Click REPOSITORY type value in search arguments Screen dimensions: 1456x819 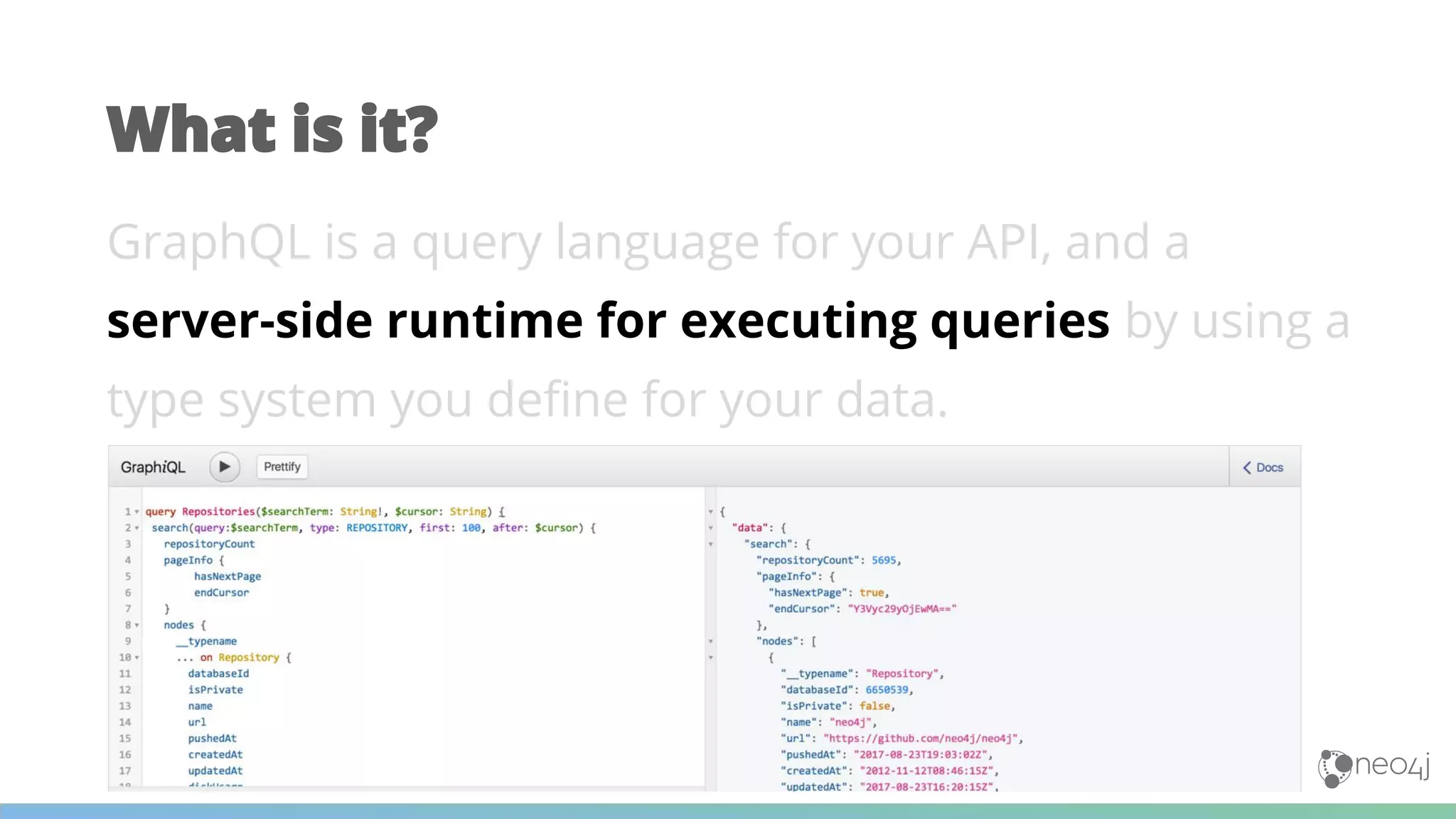(x=377, y=528)
